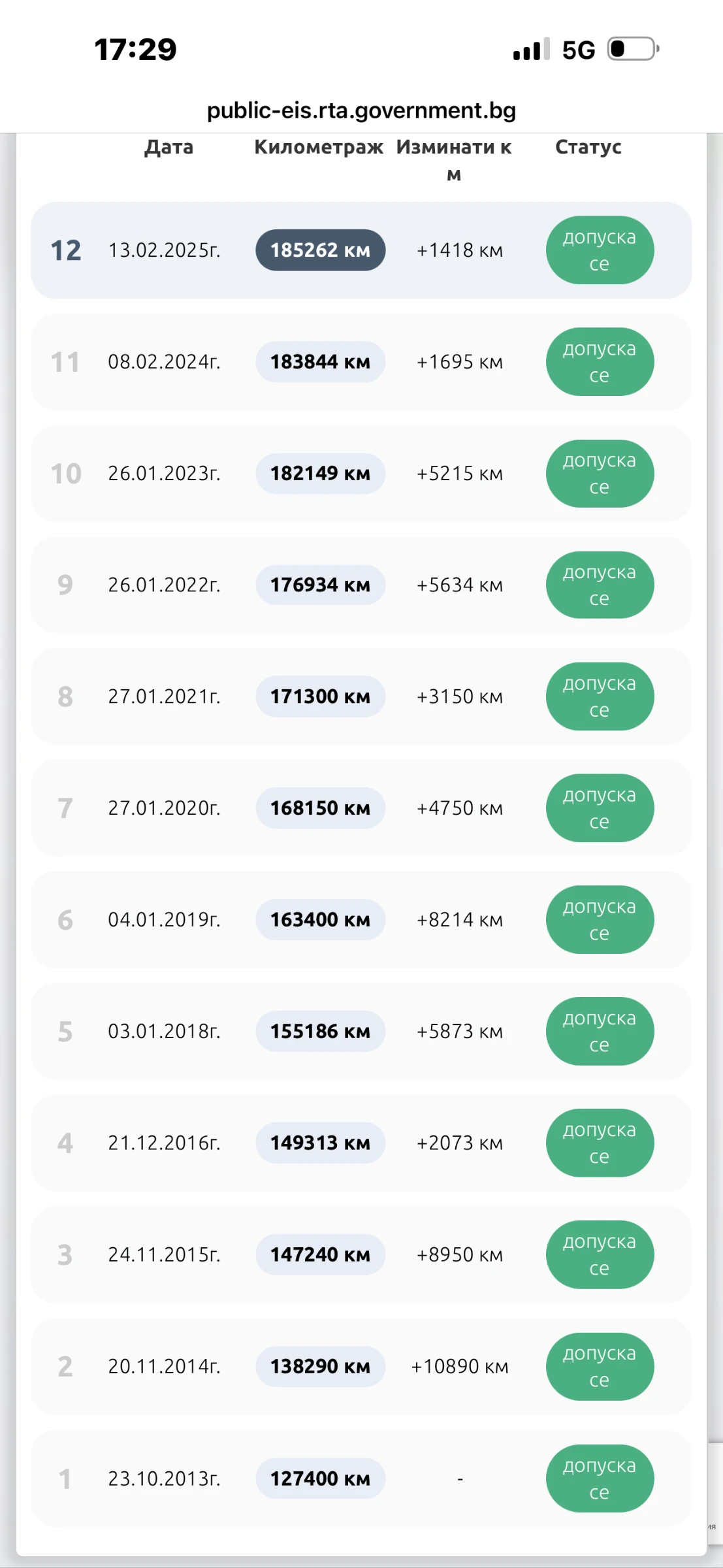Click the Дата column header
This screenshot has height=1568, width=723.
pos(169,147)
